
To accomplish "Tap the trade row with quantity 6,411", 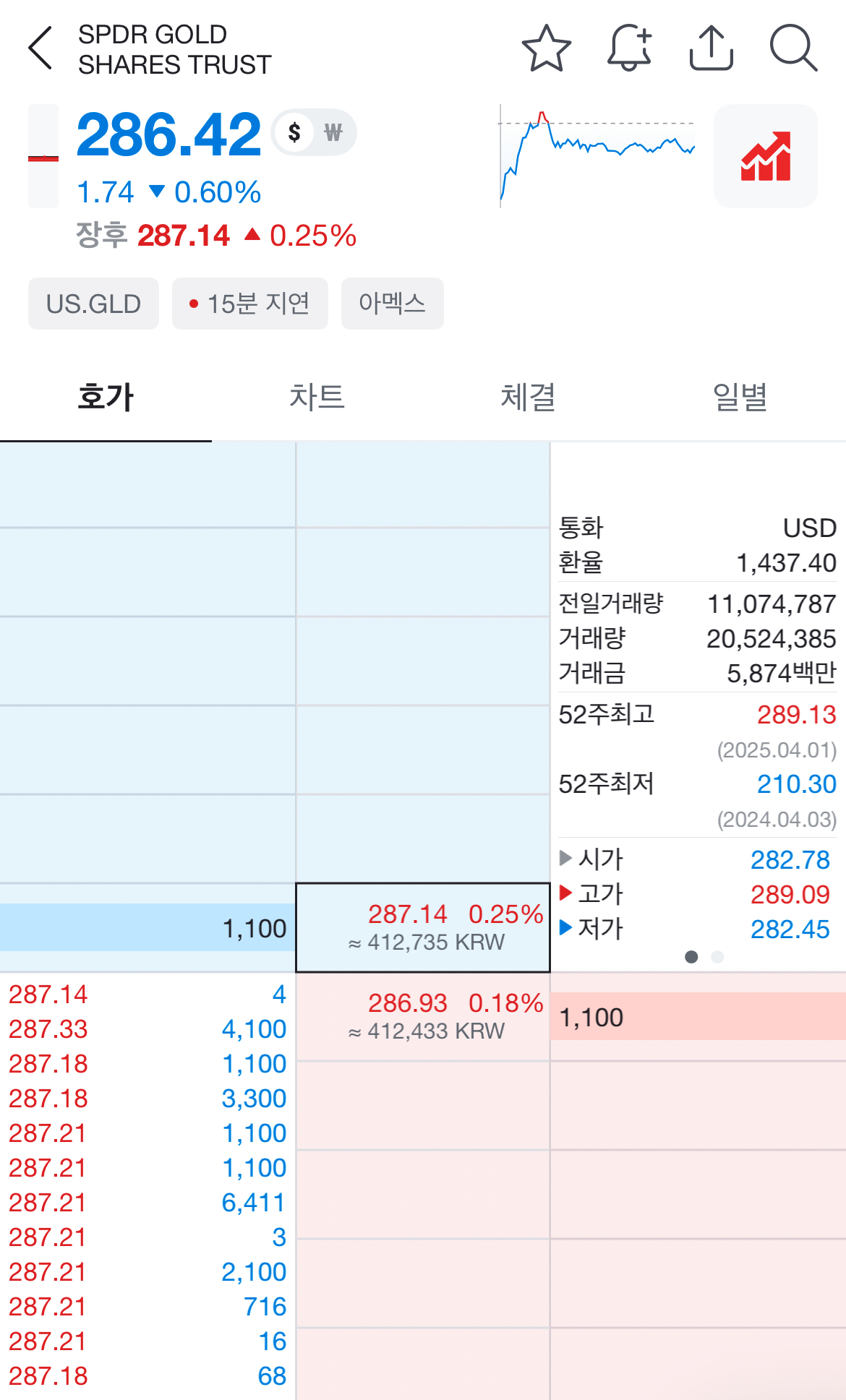I will (148, 1203).
